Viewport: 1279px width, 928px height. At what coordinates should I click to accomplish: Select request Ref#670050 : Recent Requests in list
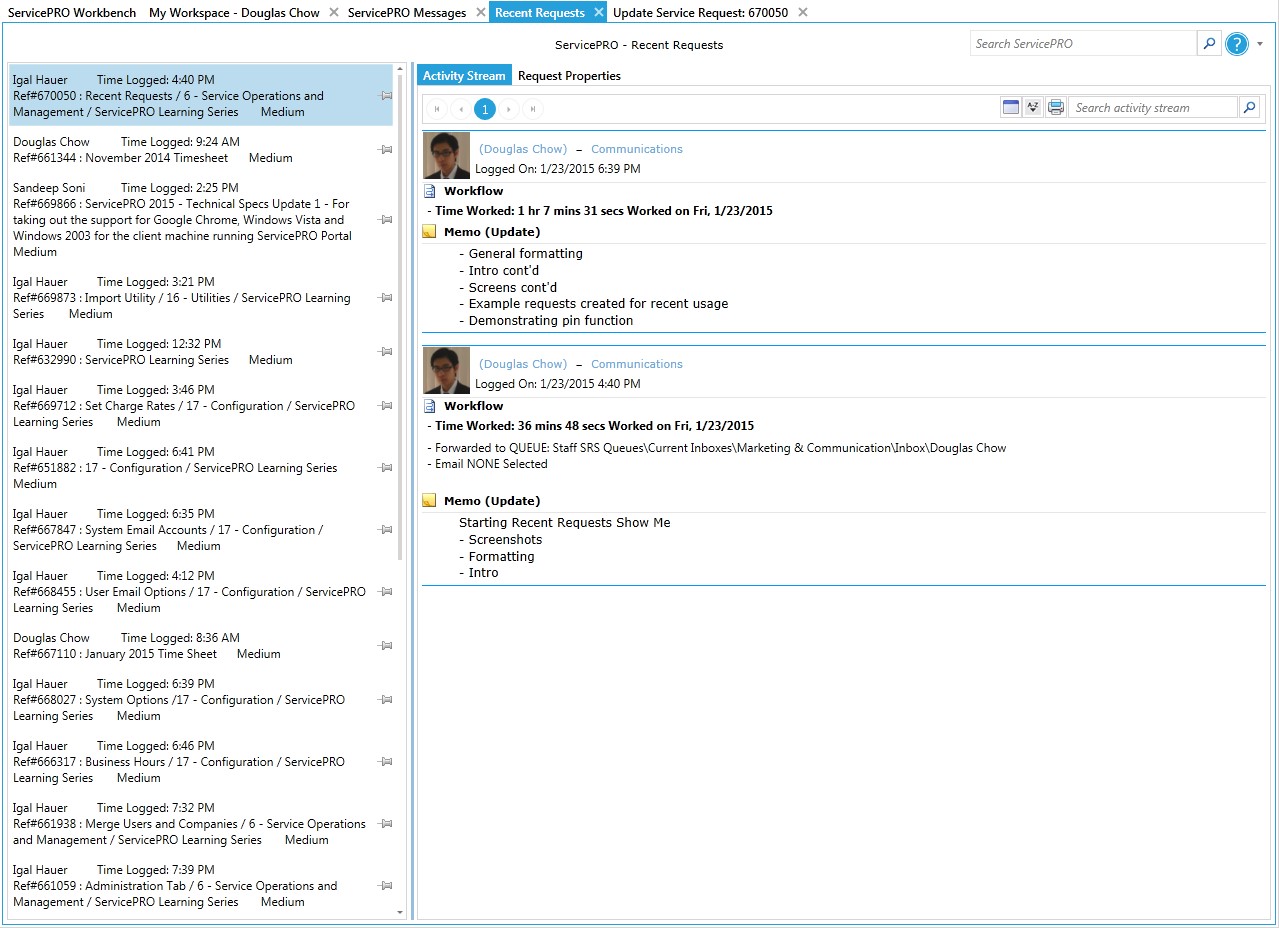[201, 96]
